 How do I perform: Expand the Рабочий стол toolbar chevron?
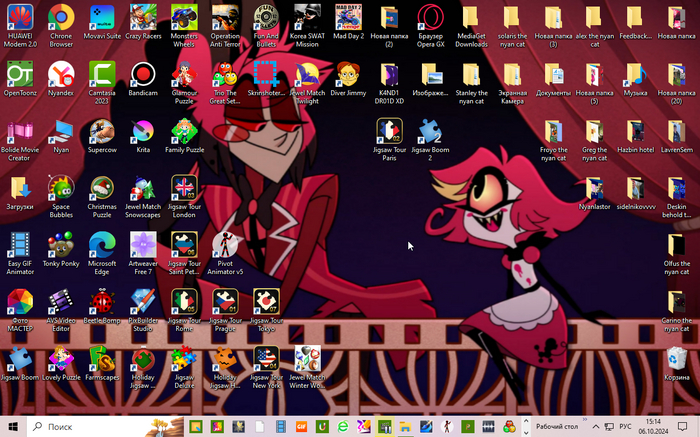tap(584, 420)
